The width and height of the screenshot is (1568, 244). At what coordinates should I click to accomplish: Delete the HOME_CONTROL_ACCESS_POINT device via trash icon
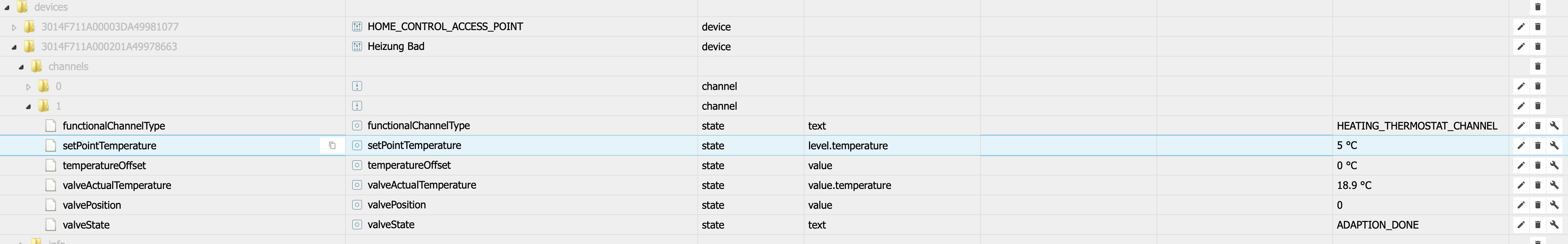tap(1537, 27)
